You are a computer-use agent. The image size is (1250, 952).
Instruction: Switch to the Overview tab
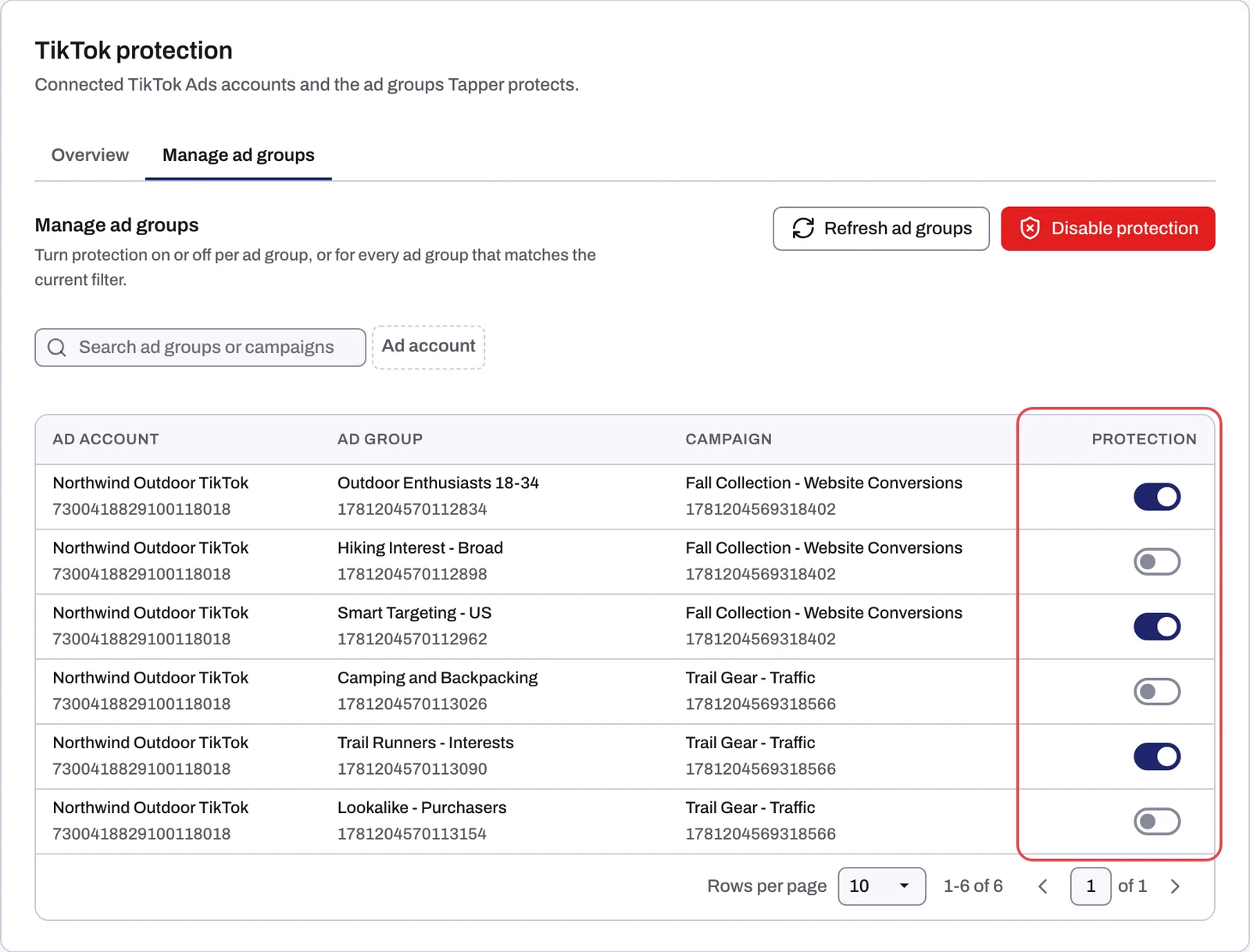90,155
